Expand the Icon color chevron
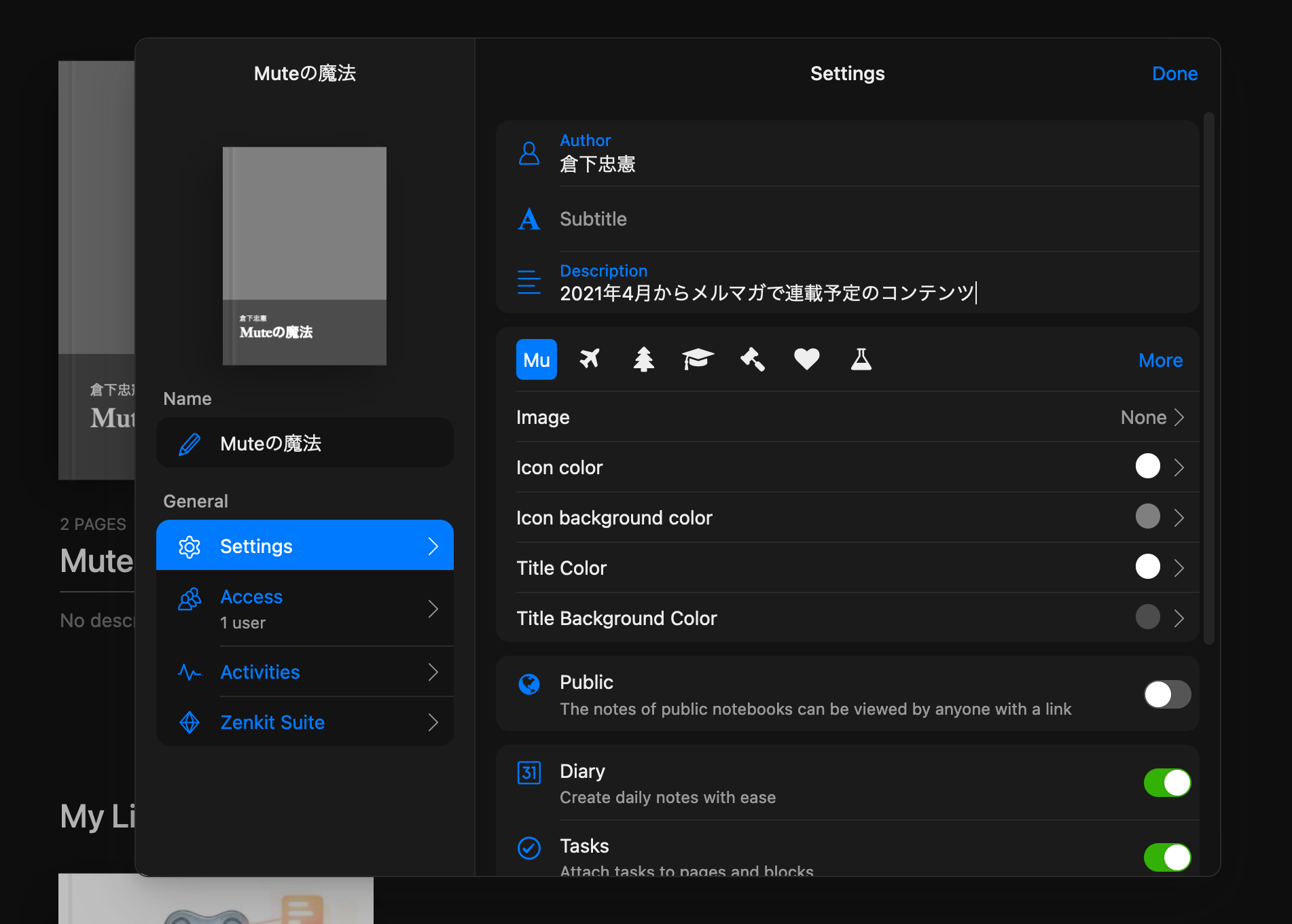 [x=1179, y=467]
